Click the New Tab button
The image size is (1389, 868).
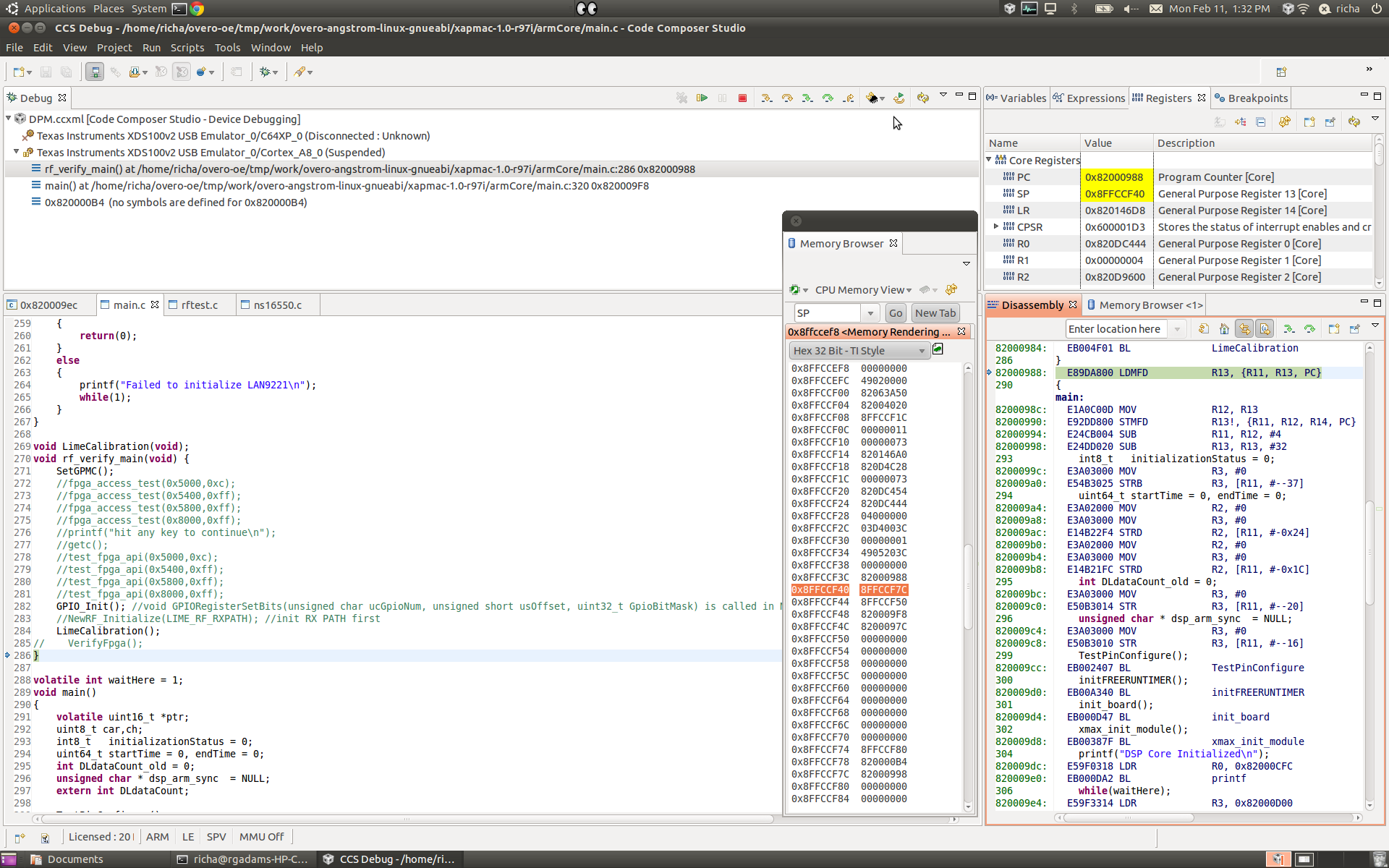click(935, 313)
